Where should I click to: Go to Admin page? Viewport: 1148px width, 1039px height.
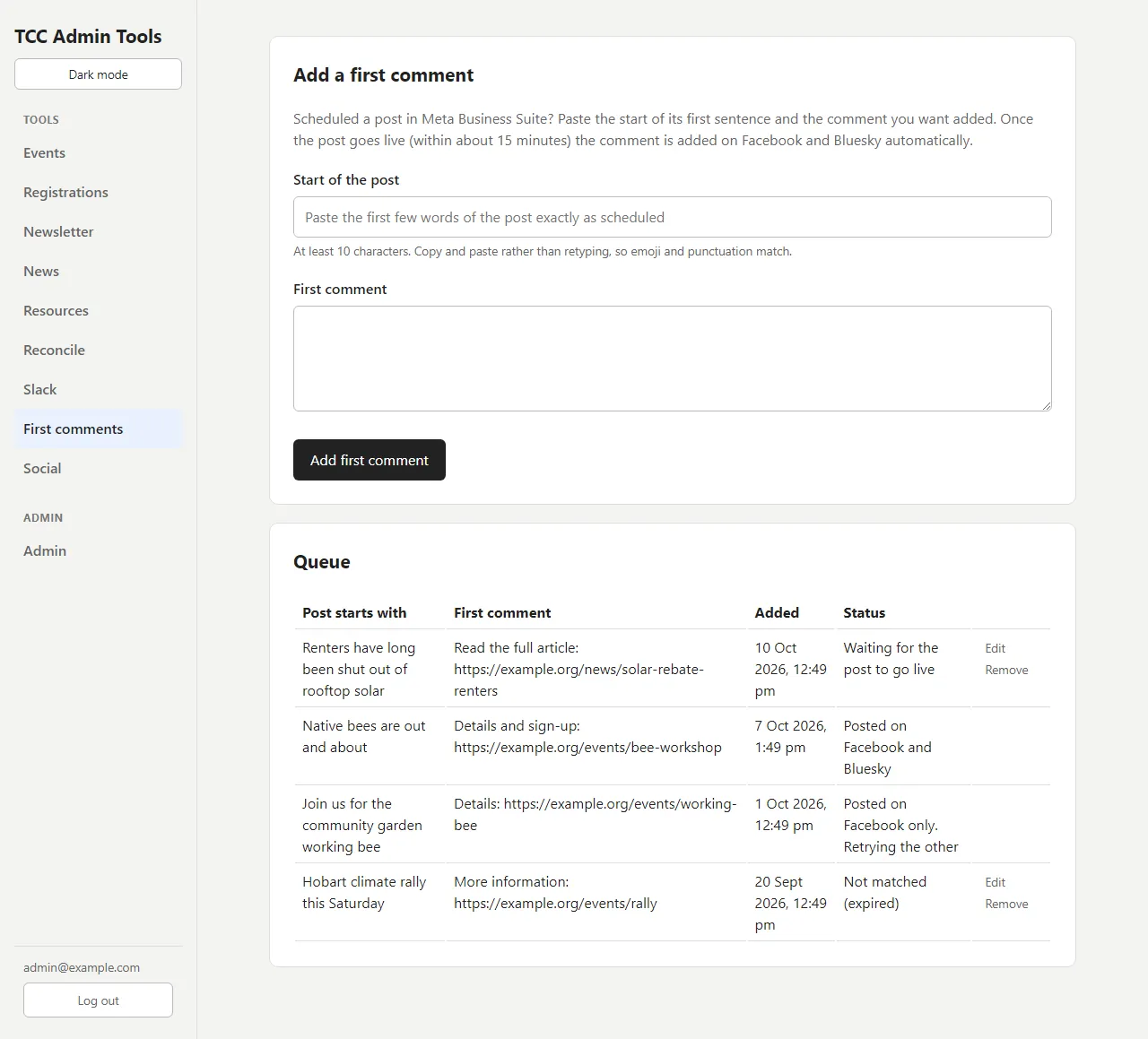98,551
